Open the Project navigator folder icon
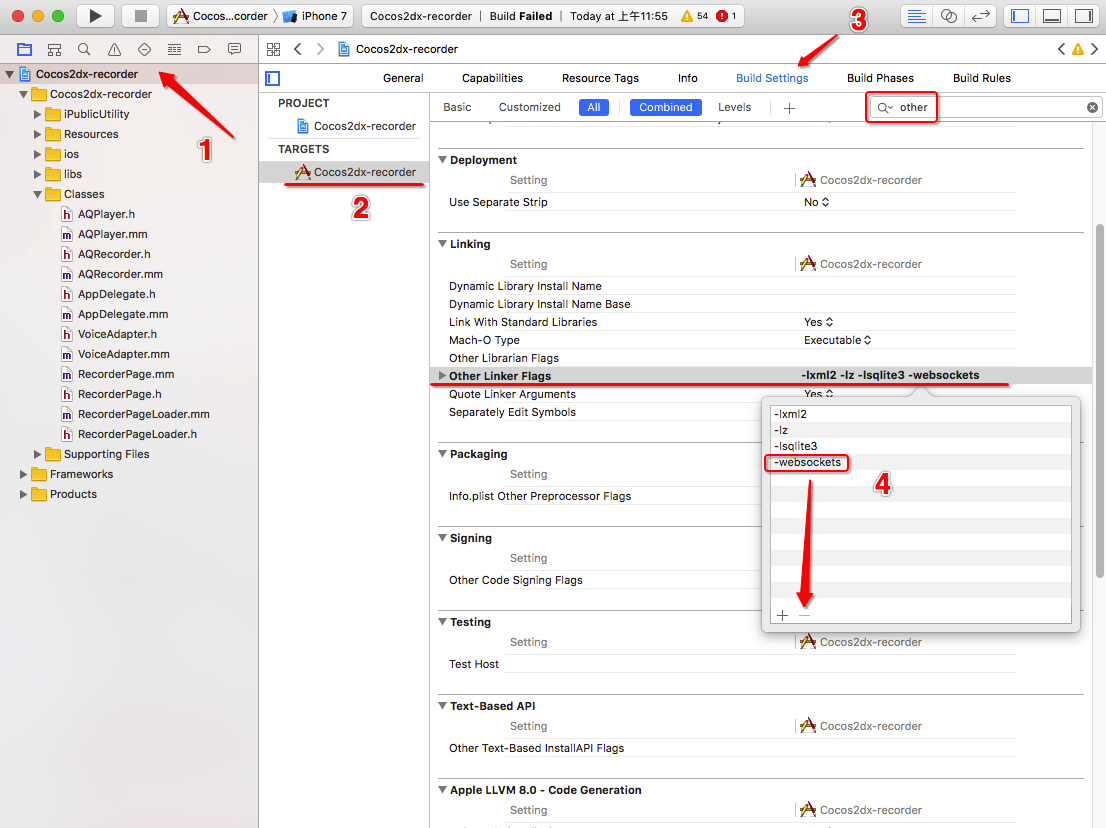This screenshot has height=828, width=1106. (25, 49)
